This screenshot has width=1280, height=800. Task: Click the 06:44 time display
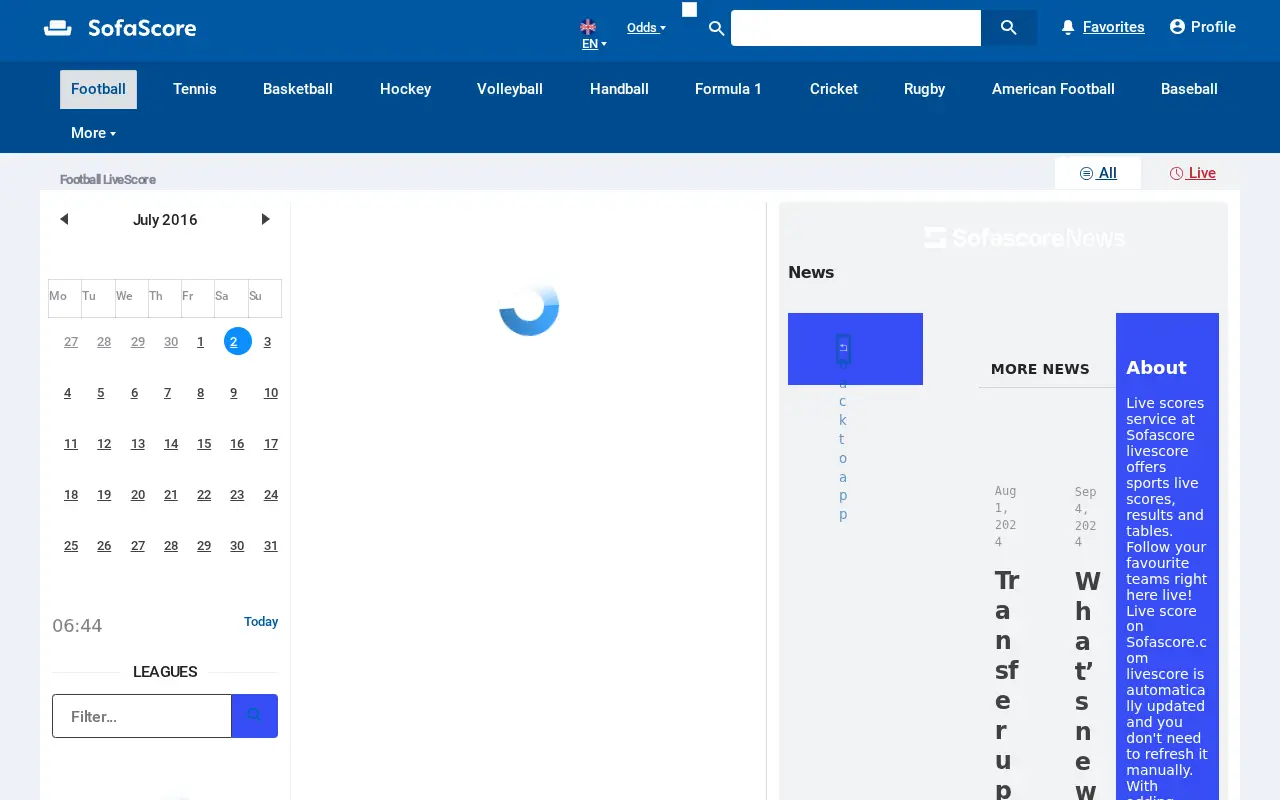pyautogui.click(x=77, y=626)
